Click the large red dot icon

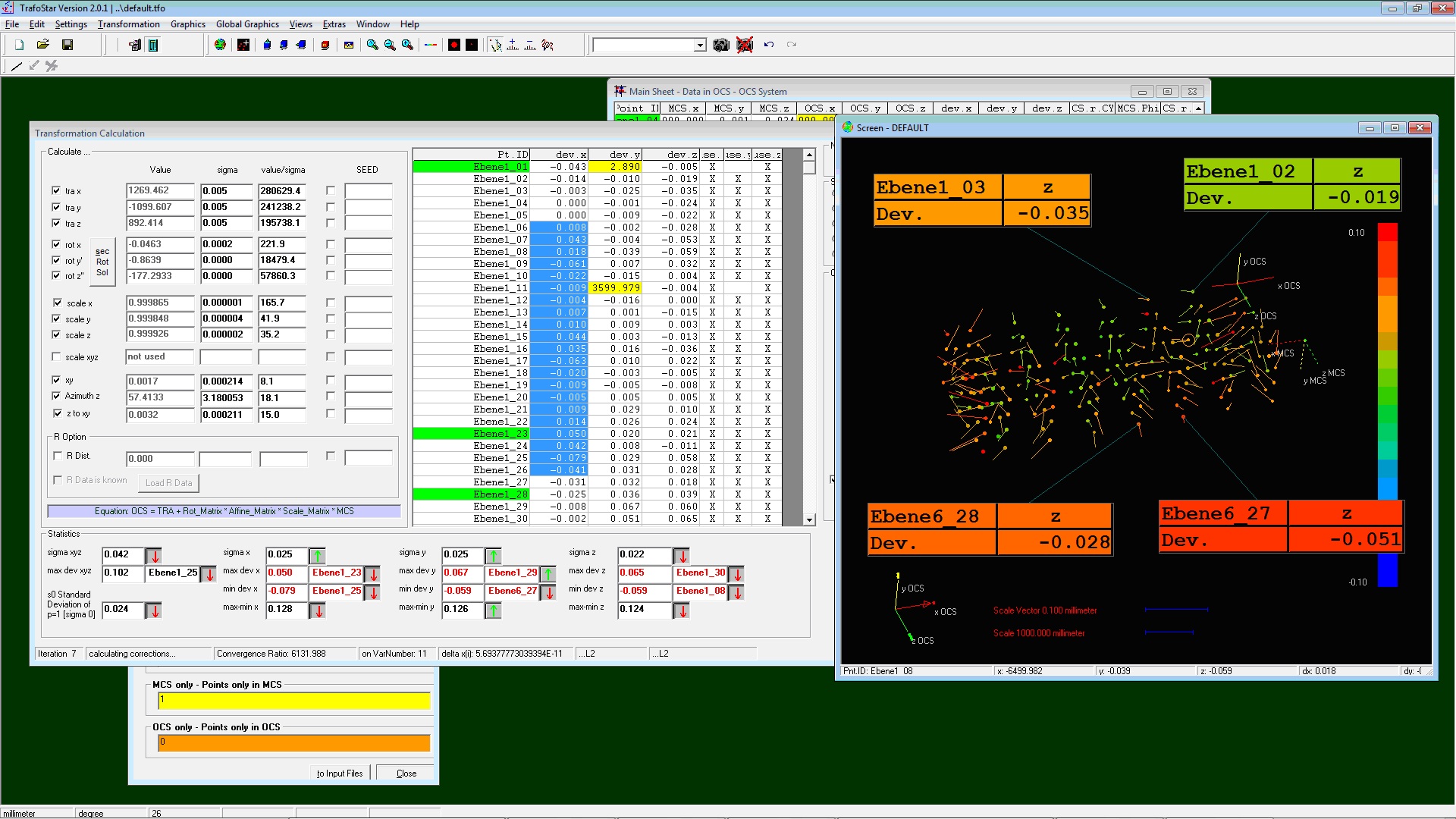pos(454,45)
